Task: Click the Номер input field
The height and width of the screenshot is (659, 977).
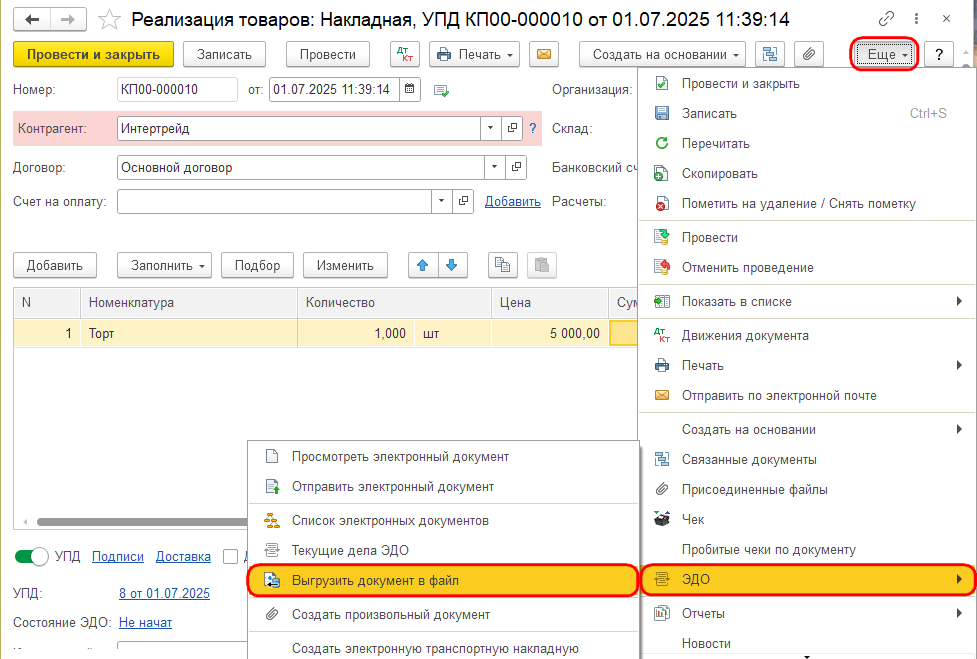Action: point(177,89)
